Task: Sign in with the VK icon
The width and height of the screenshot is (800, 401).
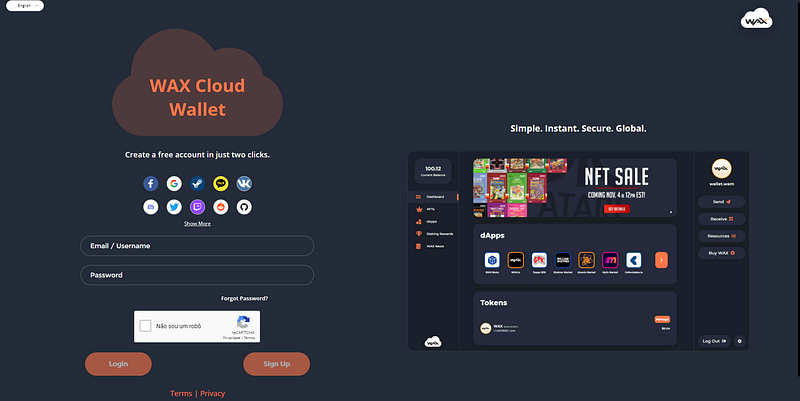Action: [244, 183]
